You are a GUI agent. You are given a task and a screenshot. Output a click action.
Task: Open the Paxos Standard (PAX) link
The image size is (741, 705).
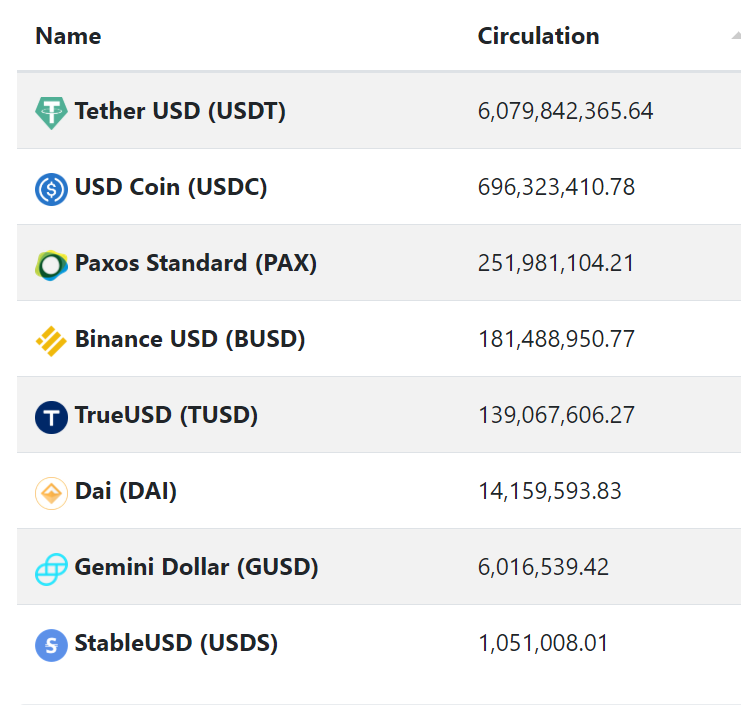click(x=195, y=263)
